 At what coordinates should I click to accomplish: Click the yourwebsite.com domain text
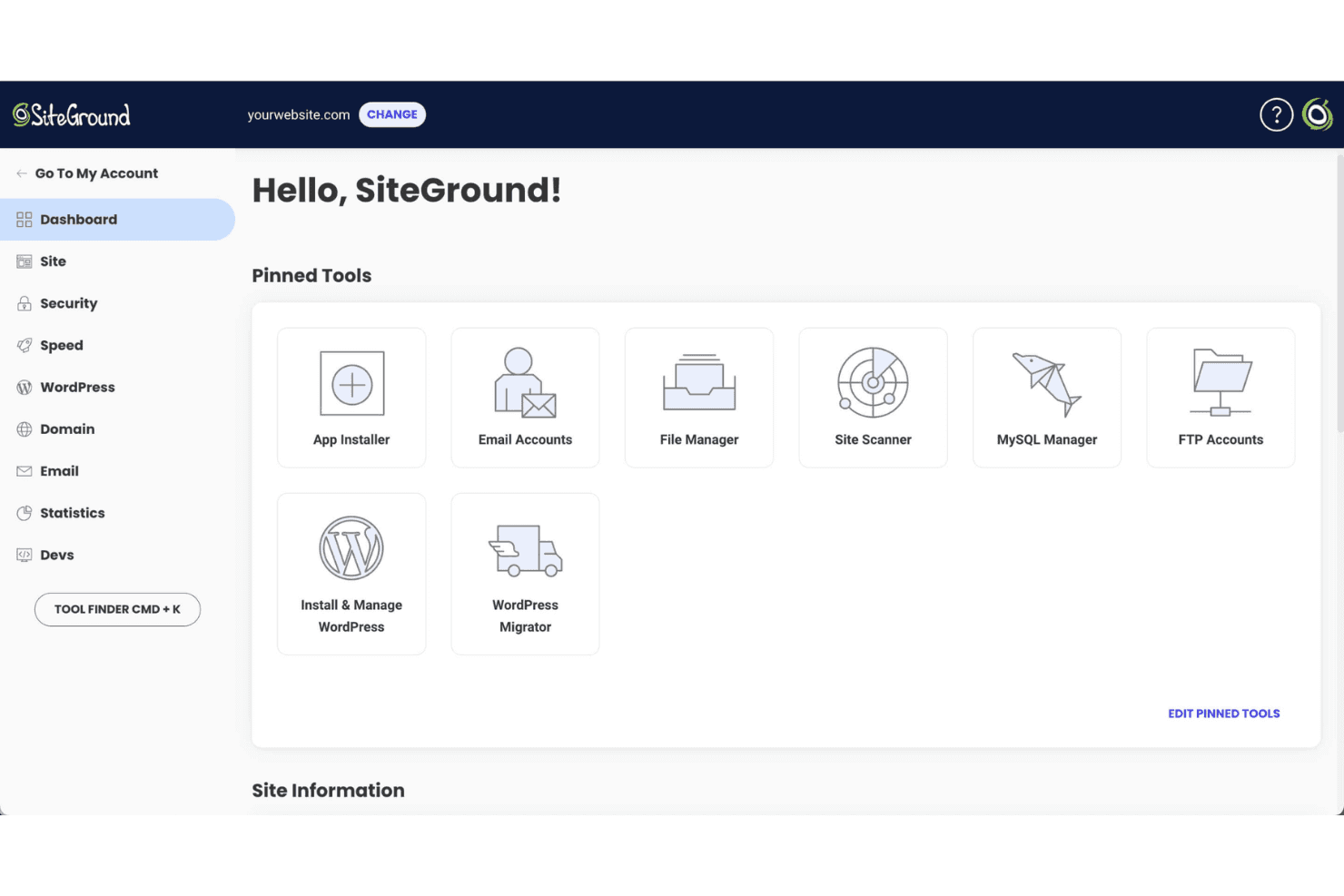[299, 115]
